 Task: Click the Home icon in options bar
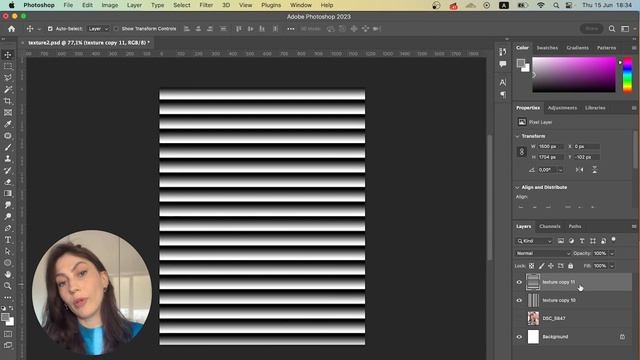coord(11,29)
